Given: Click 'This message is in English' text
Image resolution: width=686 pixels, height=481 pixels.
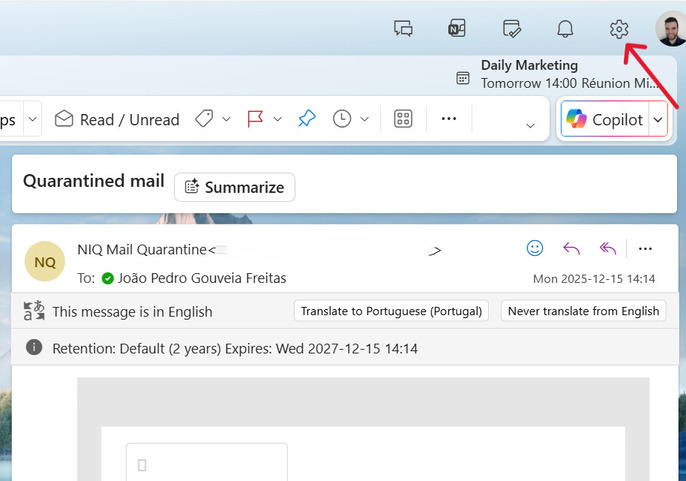Looking at the screenshot, I should [133, 312].
